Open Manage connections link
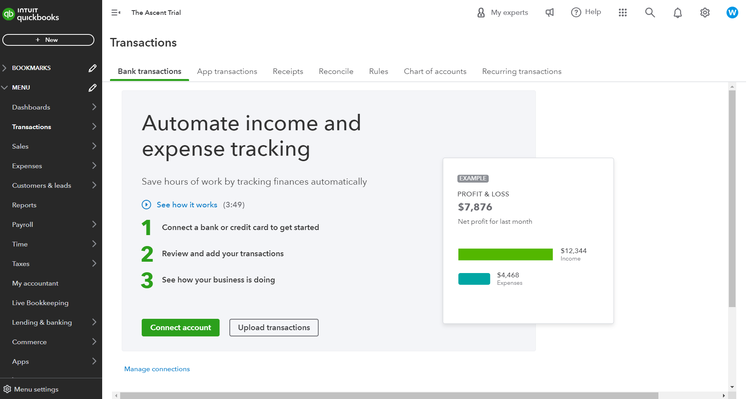Viewport: 750px width, 399px height. [157, 369]
